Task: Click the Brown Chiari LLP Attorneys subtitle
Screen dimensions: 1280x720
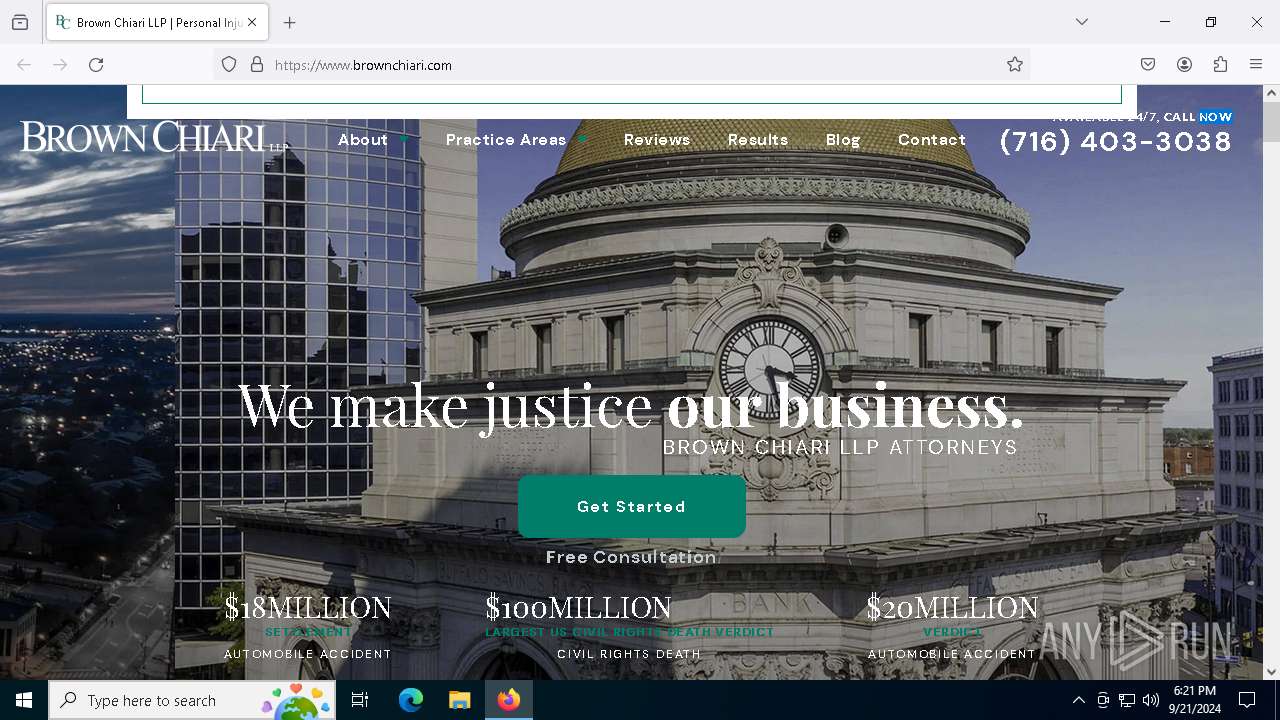Action: (840, 447)
